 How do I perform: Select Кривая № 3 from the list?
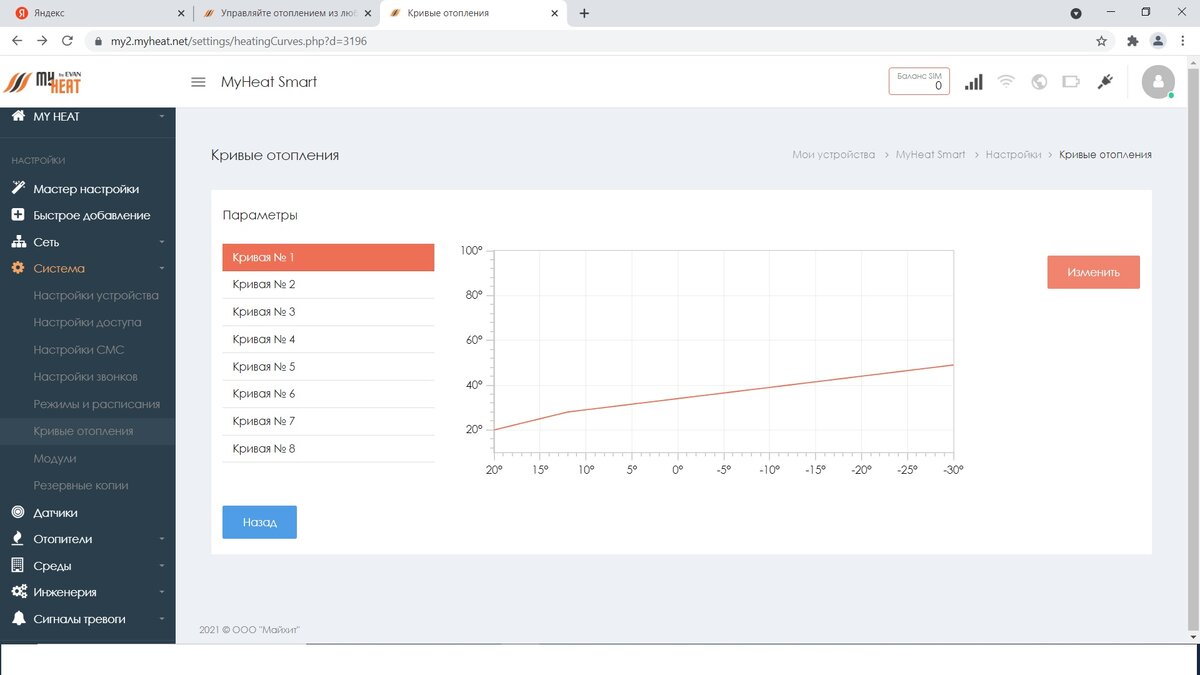(x=328, y=312)
